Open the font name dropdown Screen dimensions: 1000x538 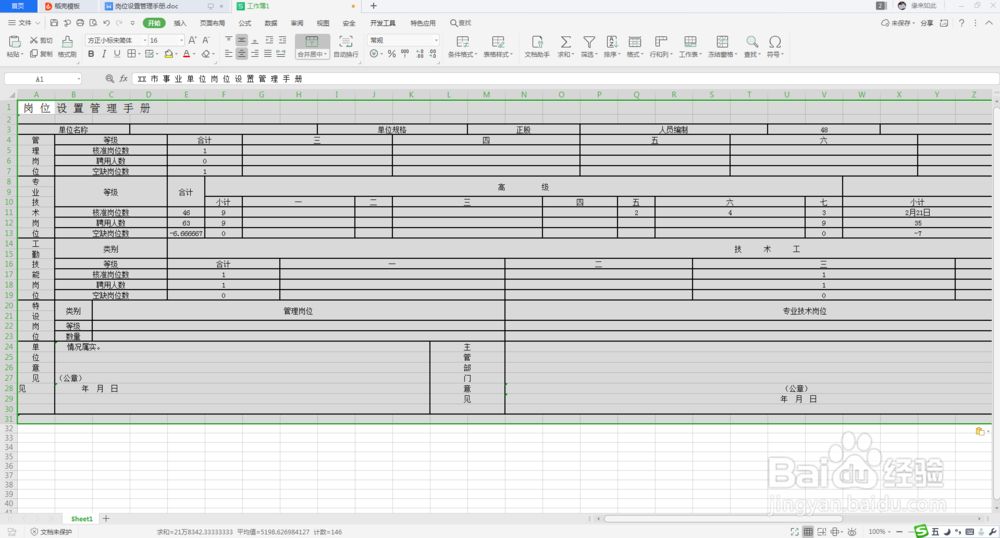(145, 40)
